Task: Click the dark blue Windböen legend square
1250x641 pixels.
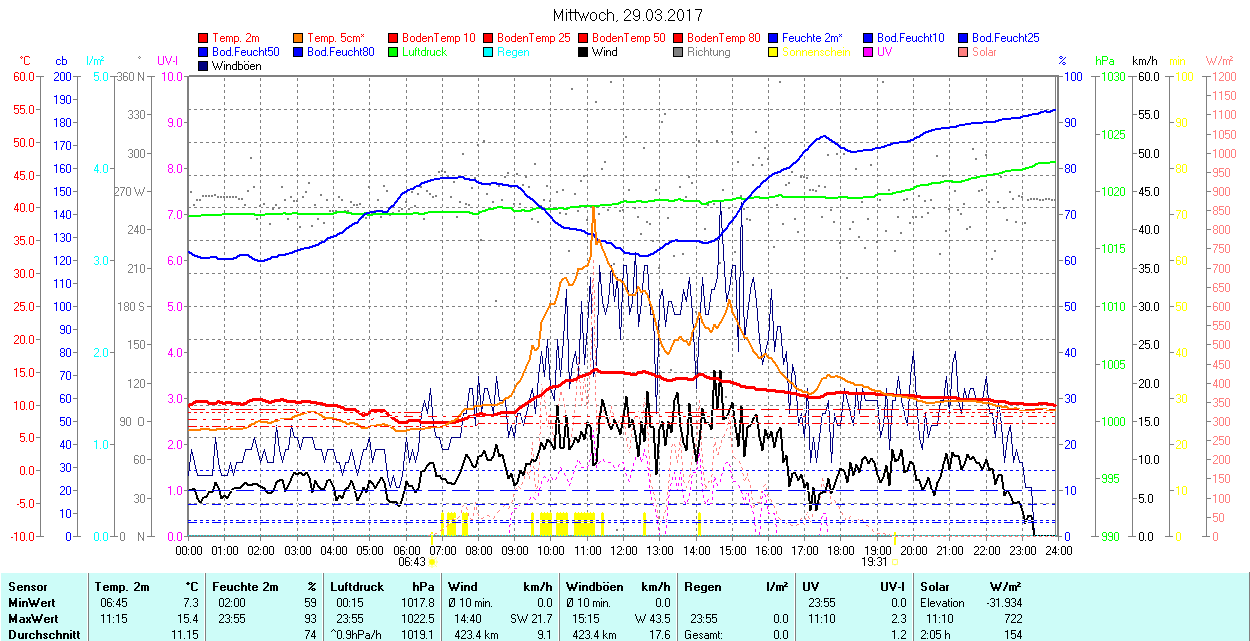Action: (x=204, y=66)
